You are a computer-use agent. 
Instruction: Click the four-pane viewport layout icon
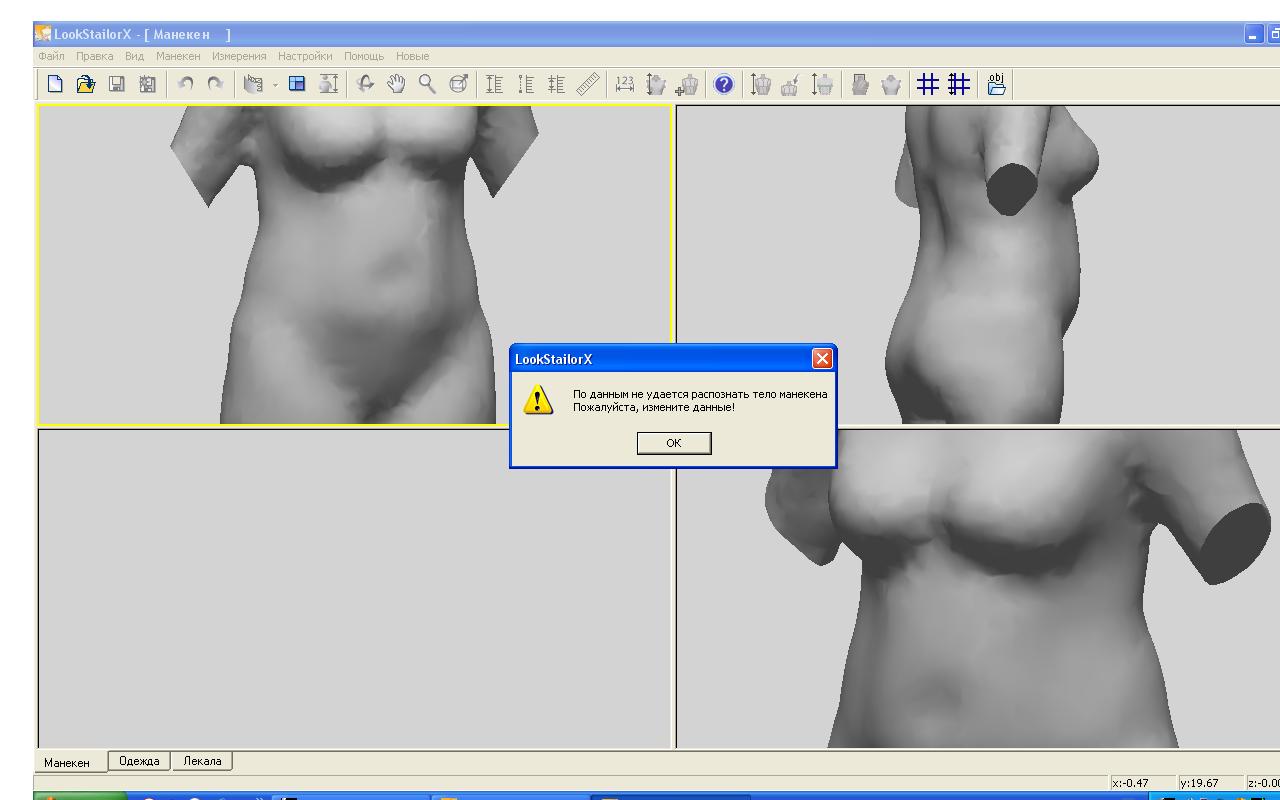coord(297,85)
